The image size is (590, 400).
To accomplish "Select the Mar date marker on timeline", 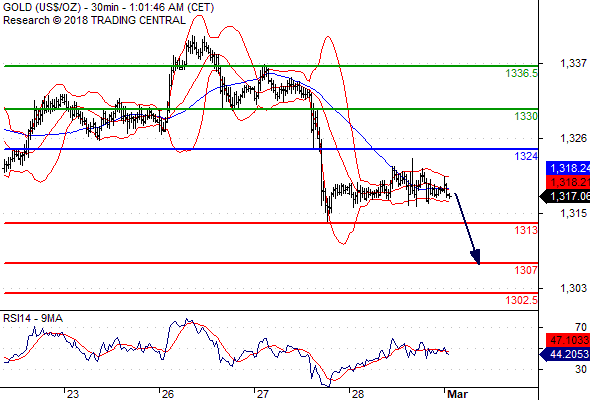I will click(x=457, y=394).
